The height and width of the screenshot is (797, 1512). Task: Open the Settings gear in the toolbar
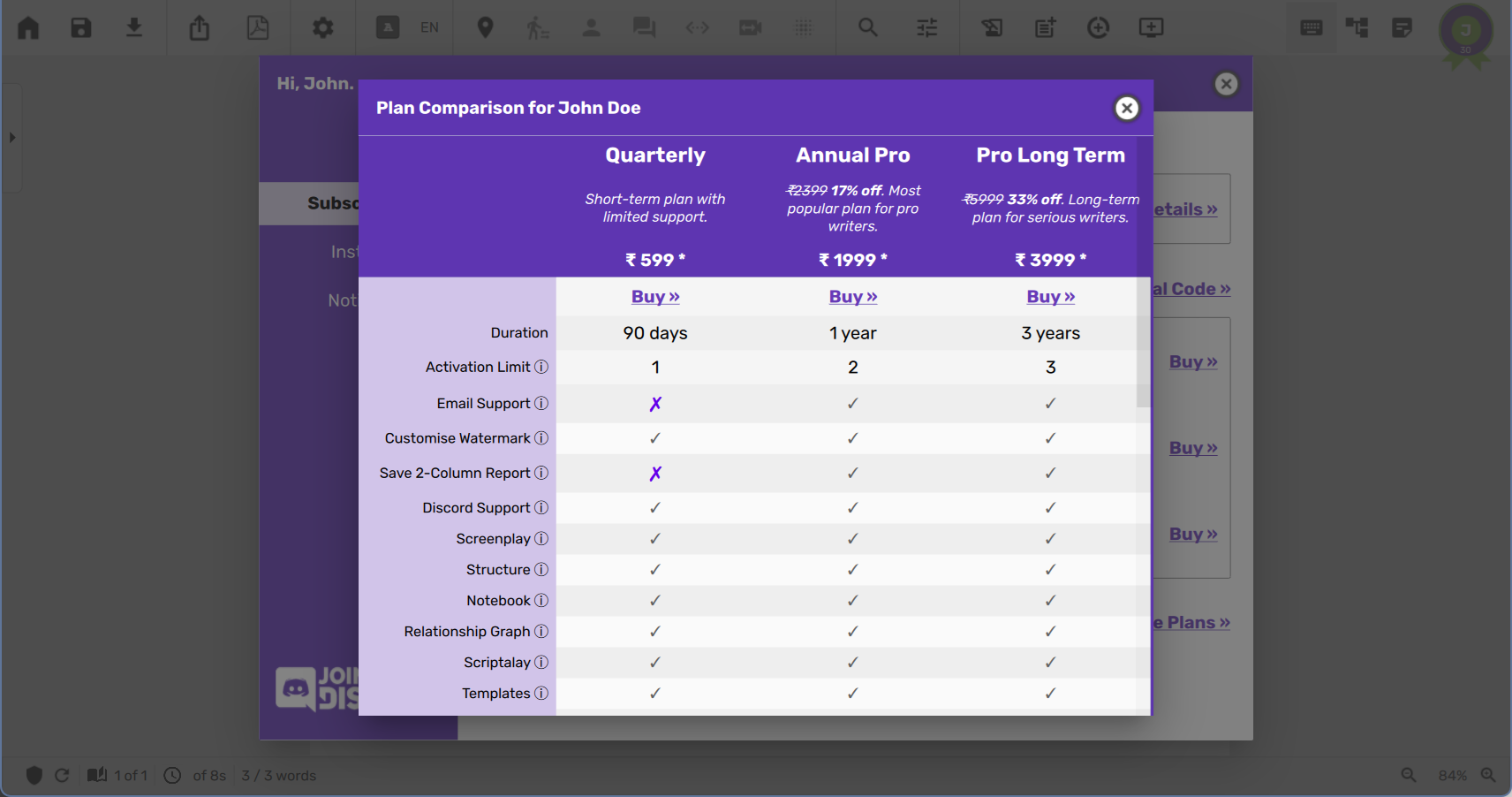coord(323,28)
